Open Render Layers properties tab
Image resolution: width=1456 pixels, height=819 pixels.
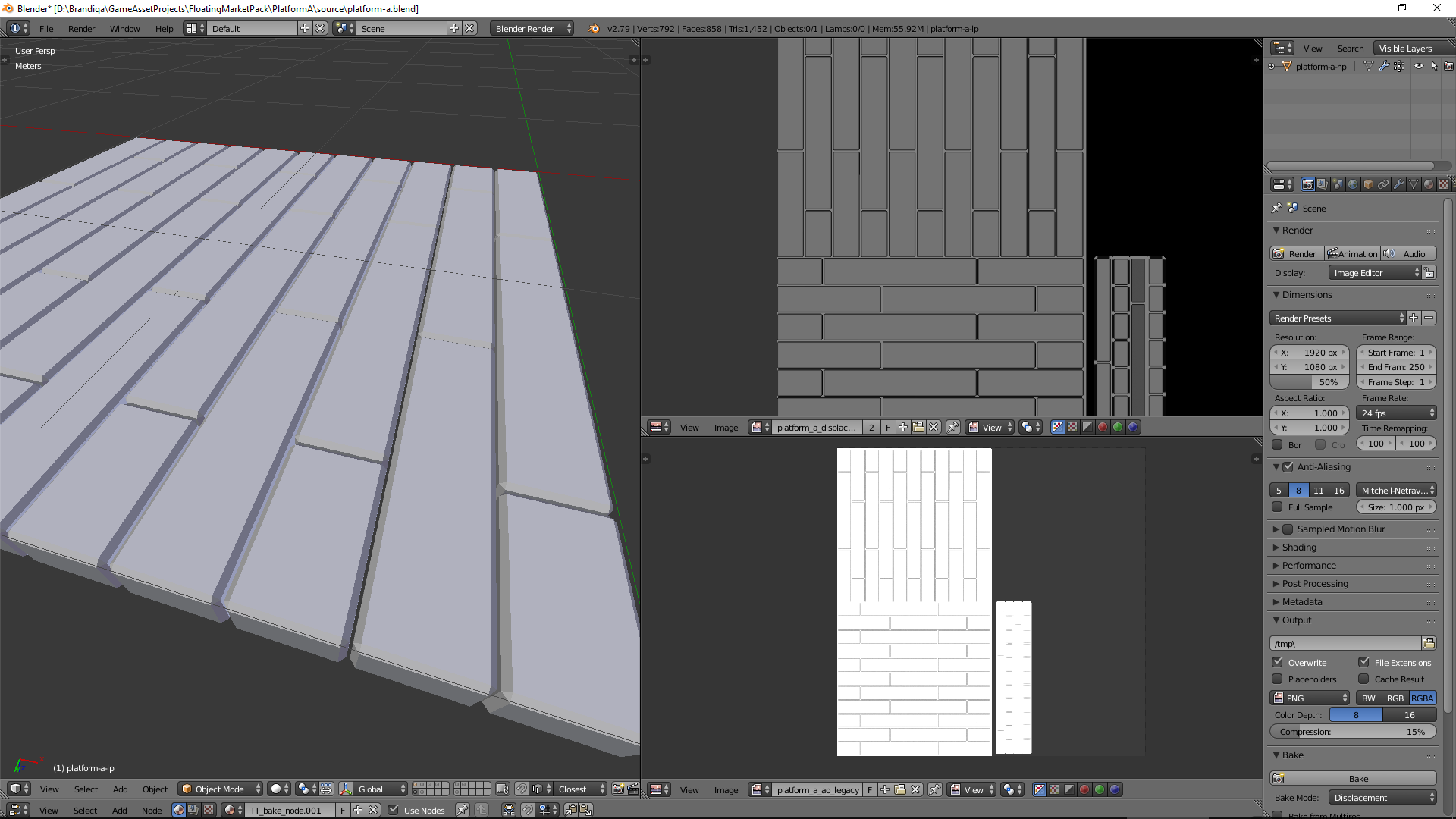1323,184
